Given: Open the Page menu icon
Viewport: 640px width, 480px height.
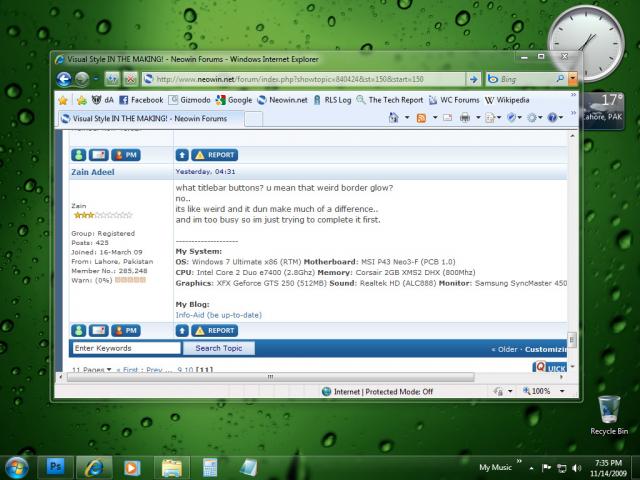Looking at the screenshot, I should [x=492, y=118].
